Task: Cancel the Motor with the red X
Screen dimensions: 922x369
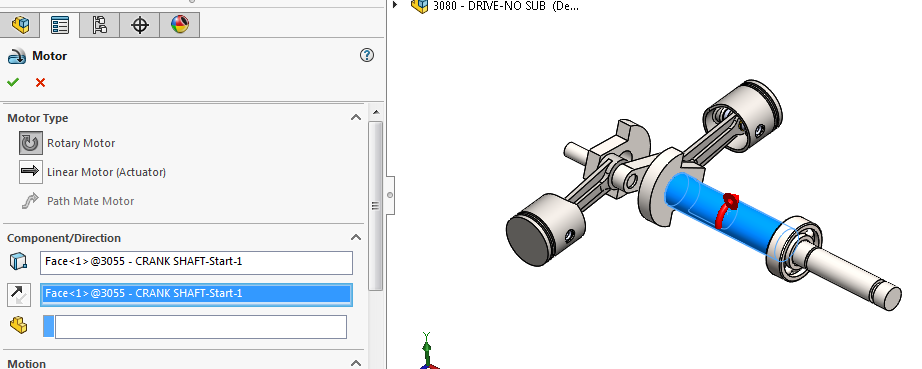Action: click(x=40, y=82)
